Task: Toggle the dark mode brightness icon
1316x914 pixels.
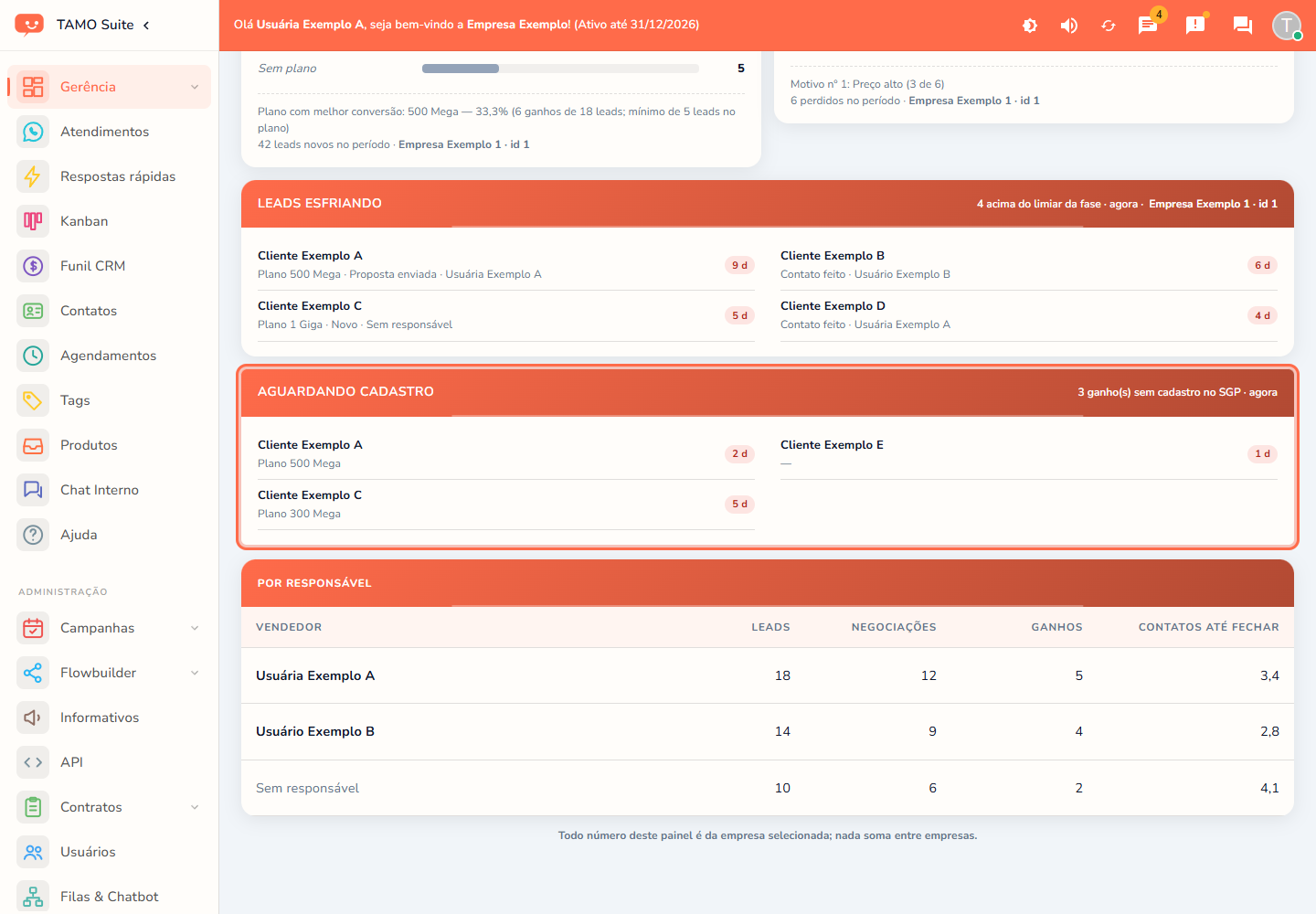Action: pos(1030,26)
